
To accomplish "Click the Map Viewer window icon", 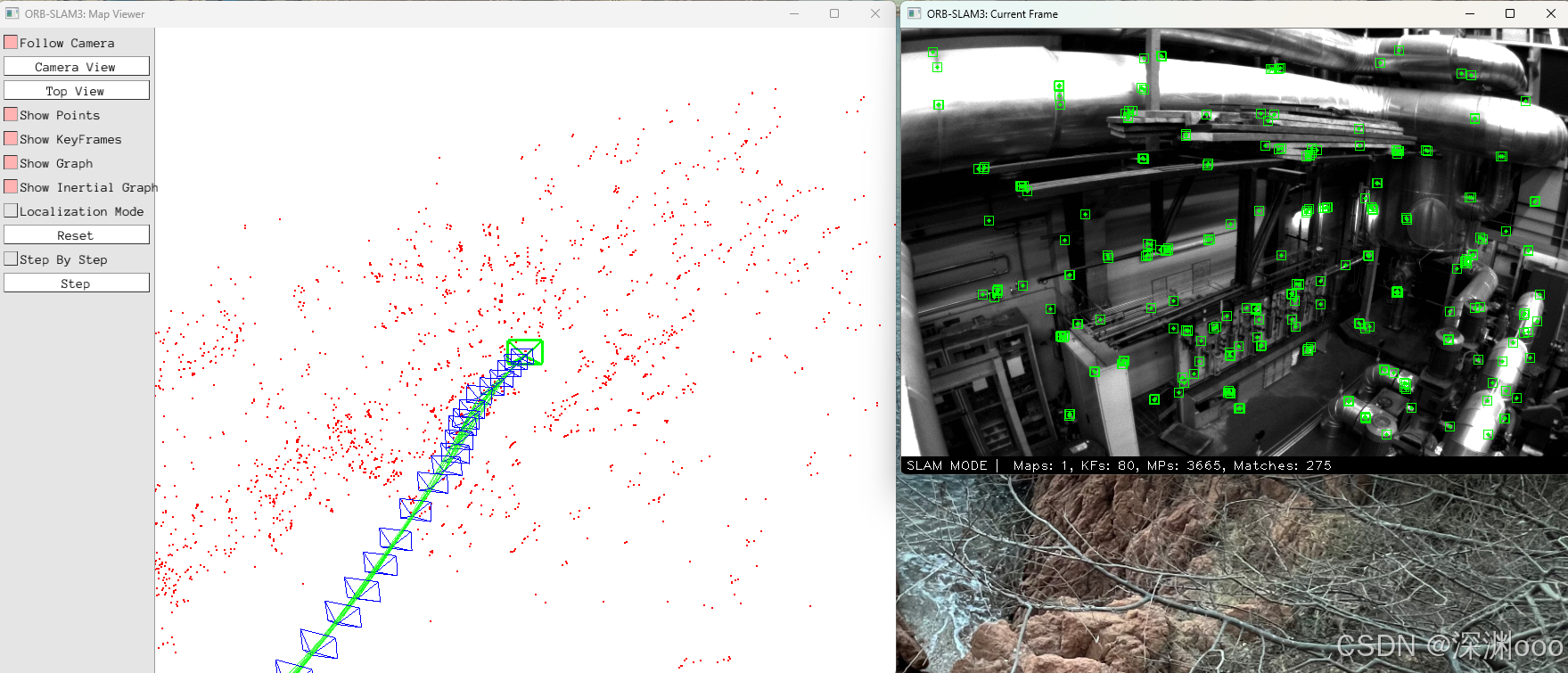I will click(12, 13).
